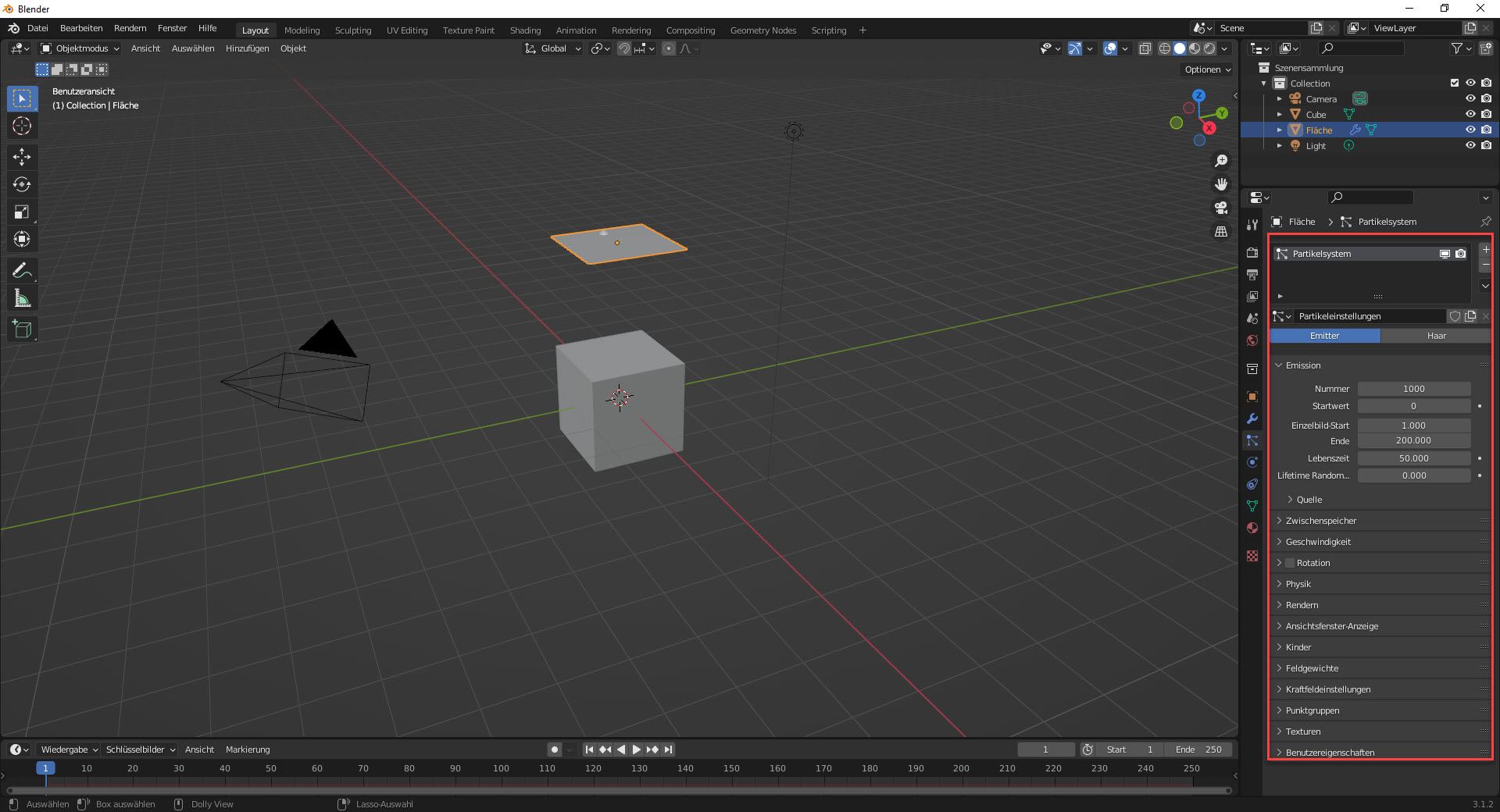Click the viewport zoom magnifier icon
The width and height of the screenshot is (1500, 812).
pyautogui.click(x=1220, y=161)
